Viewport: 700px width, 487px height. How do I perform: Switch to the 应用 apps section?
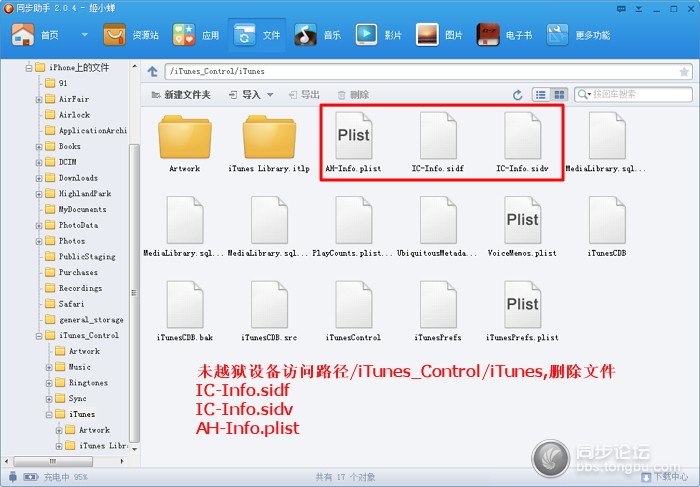point(196,35)
